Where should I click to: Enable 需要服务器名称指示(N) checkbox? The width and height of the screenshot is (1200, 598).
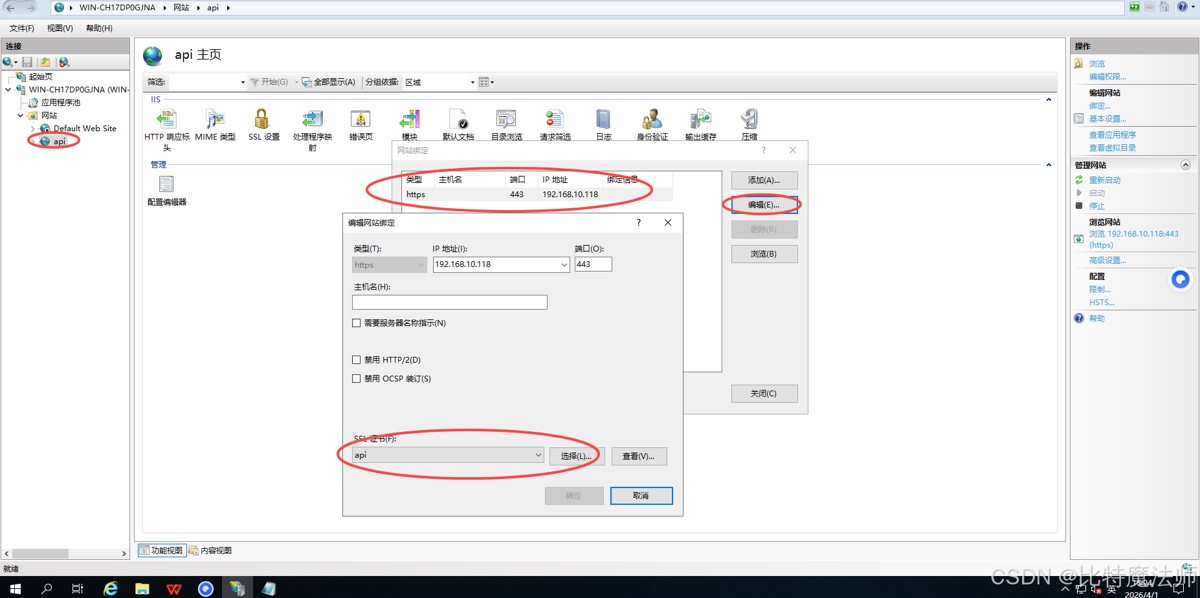click(x=357, y=323)
